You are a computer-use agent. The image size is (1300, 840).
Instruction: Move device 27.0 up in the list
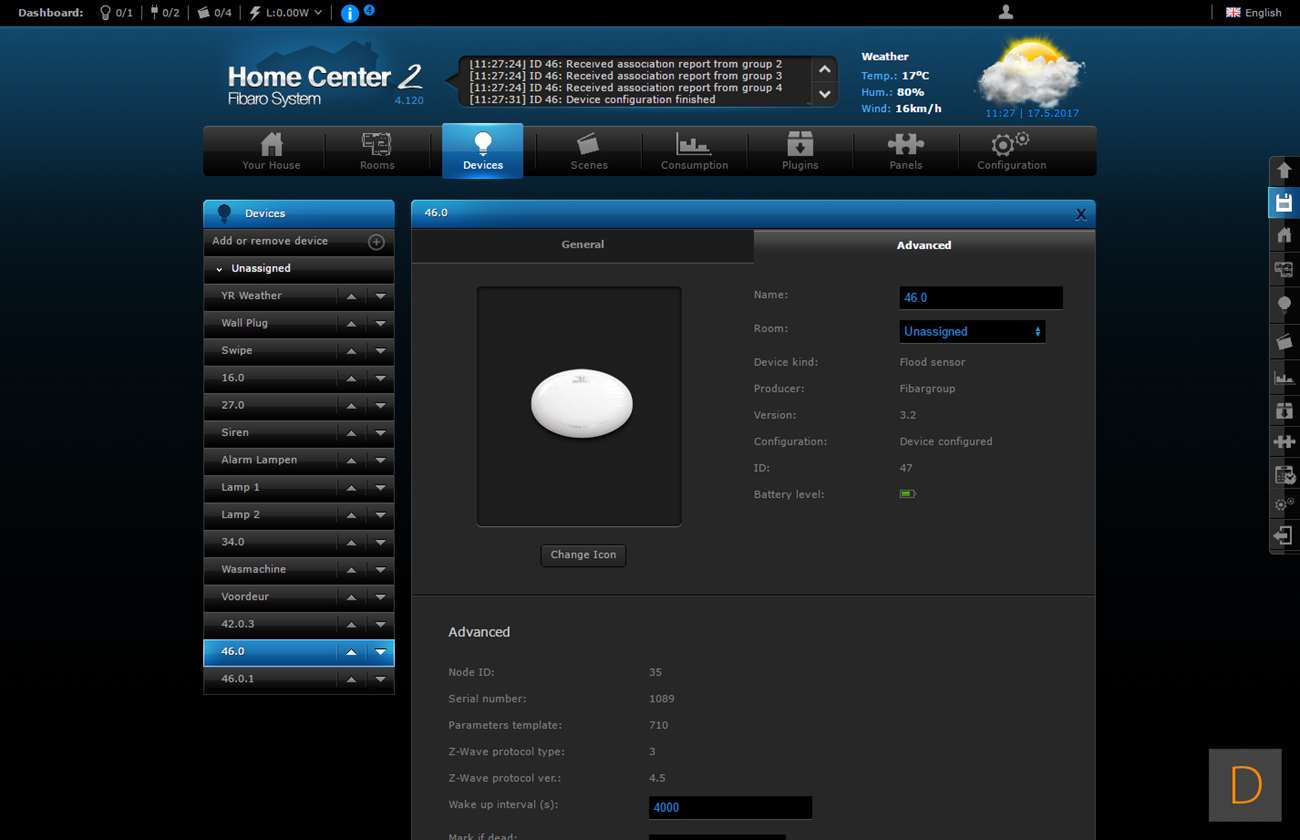[x=351, y=405]
